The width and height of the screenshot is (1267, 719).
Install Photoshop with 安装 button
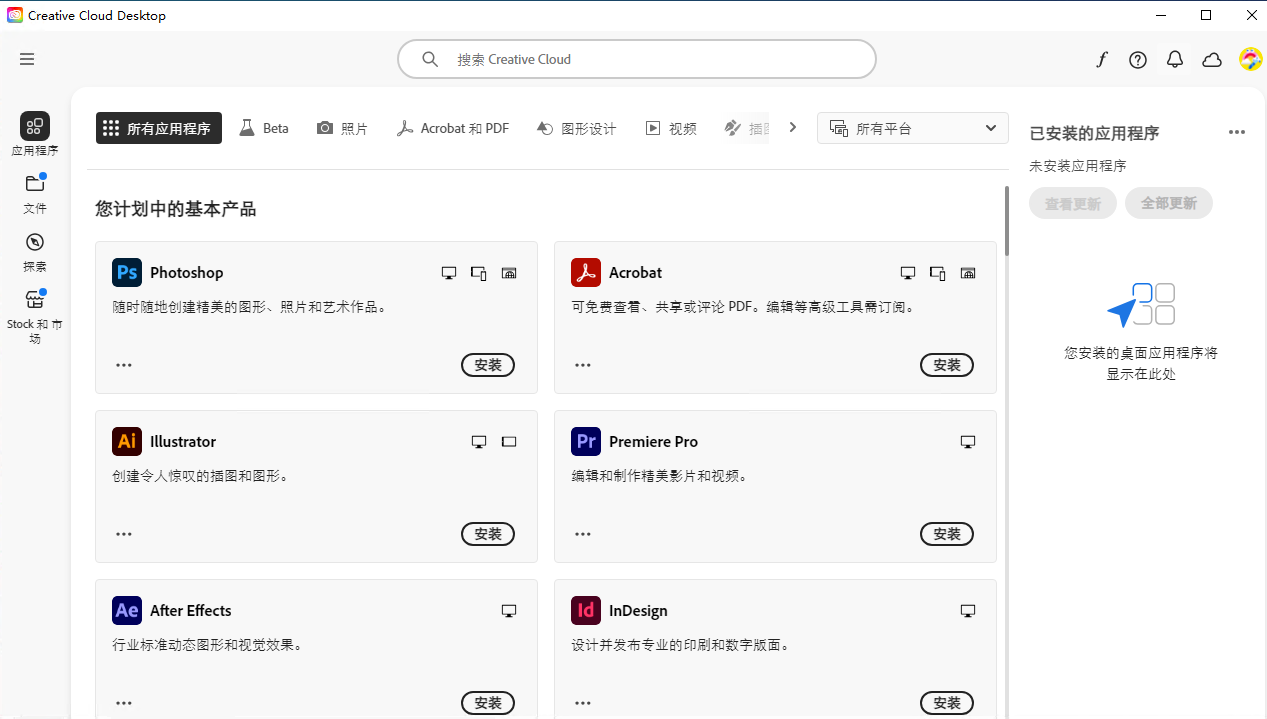point(488,365)
